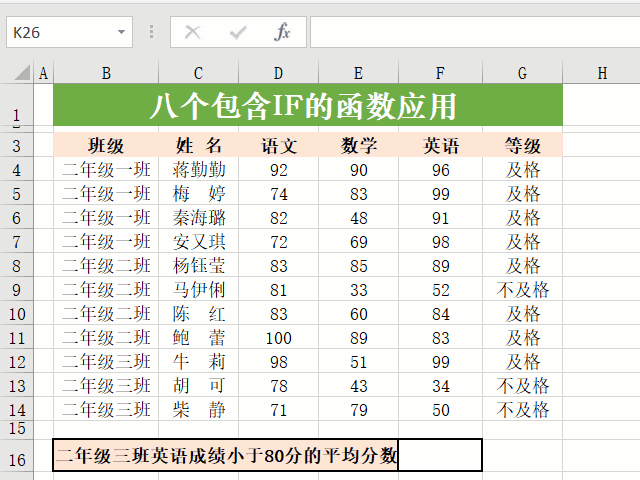Click 二年级一班 class cell in 蒋勤勤 row

[x=106, y=169]
